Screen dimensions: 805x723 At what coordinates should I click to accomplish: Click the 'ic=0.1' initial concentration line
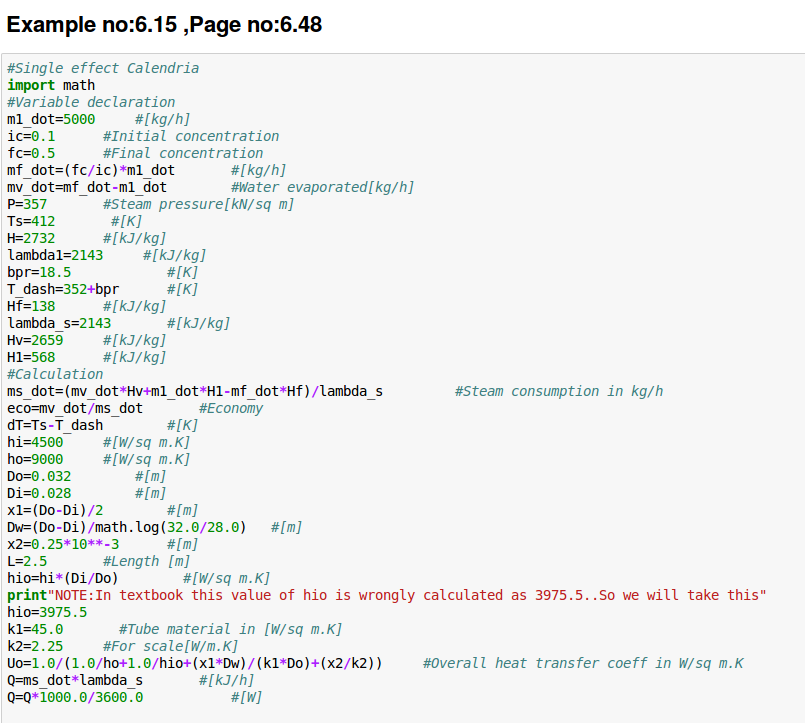(x=31, y=136)
